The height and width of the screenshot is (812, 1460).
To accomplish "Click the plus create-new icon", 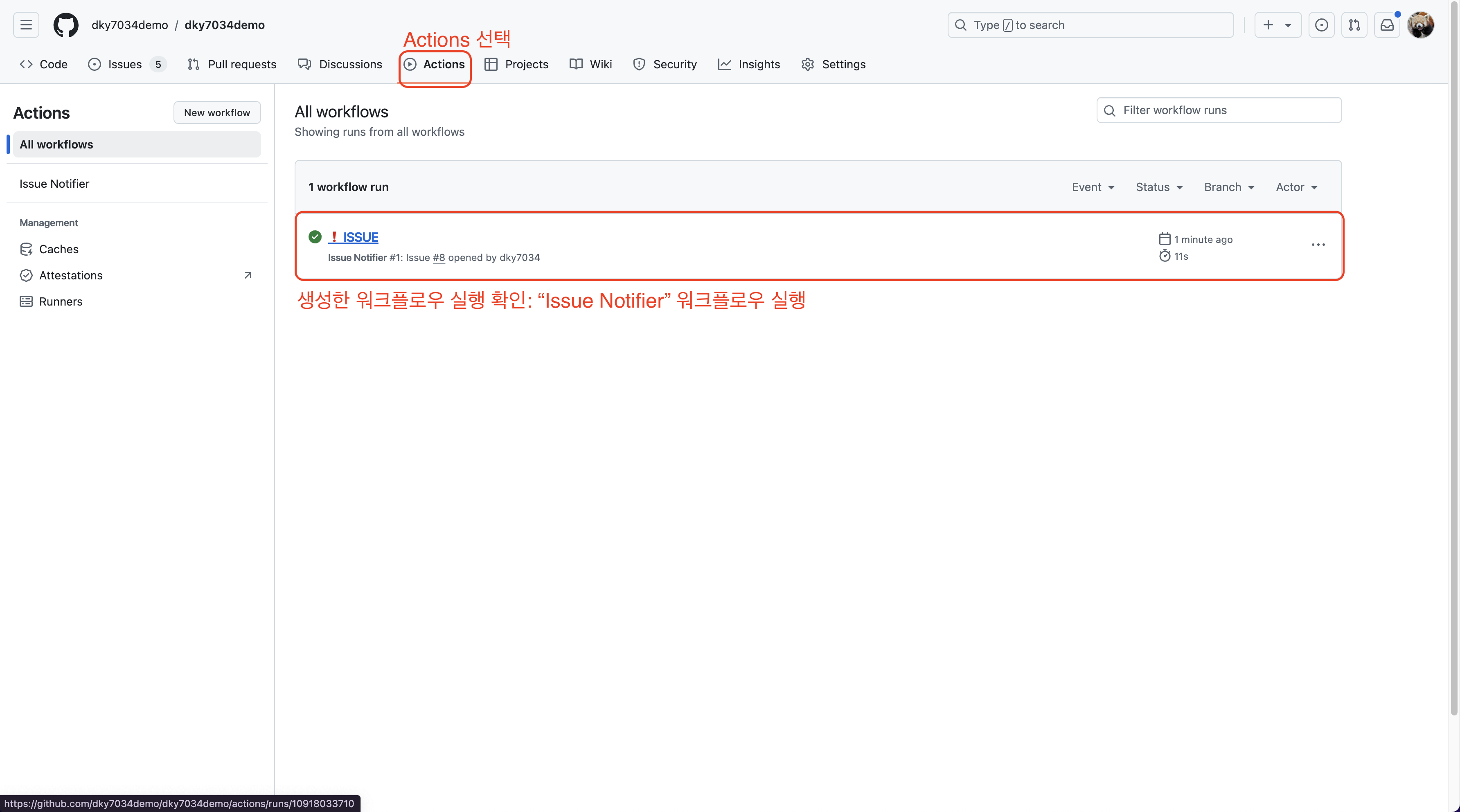I will point(1268,25).
